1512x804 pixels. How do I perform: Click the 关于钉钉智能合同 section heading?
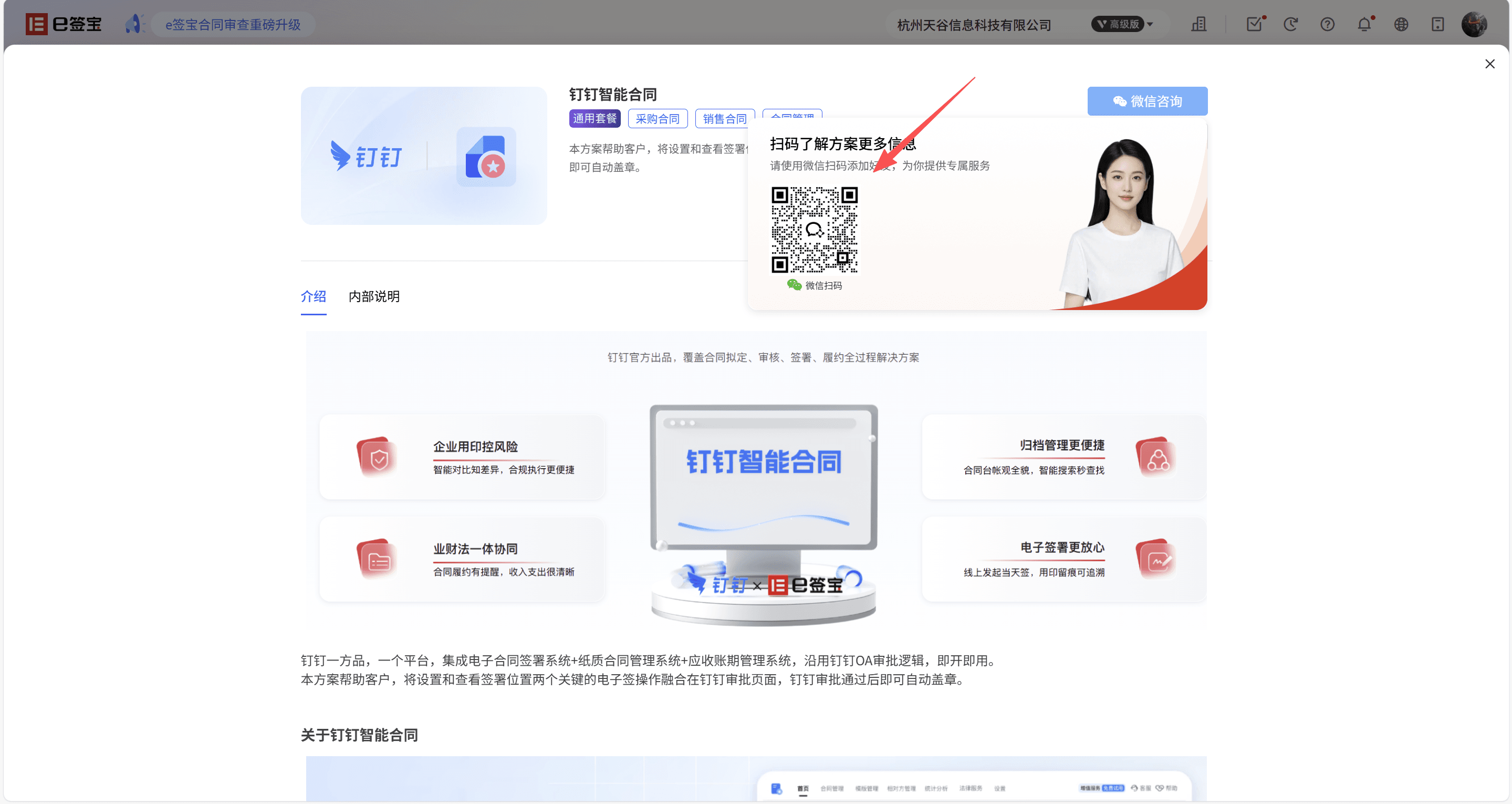tap(359, 735)
